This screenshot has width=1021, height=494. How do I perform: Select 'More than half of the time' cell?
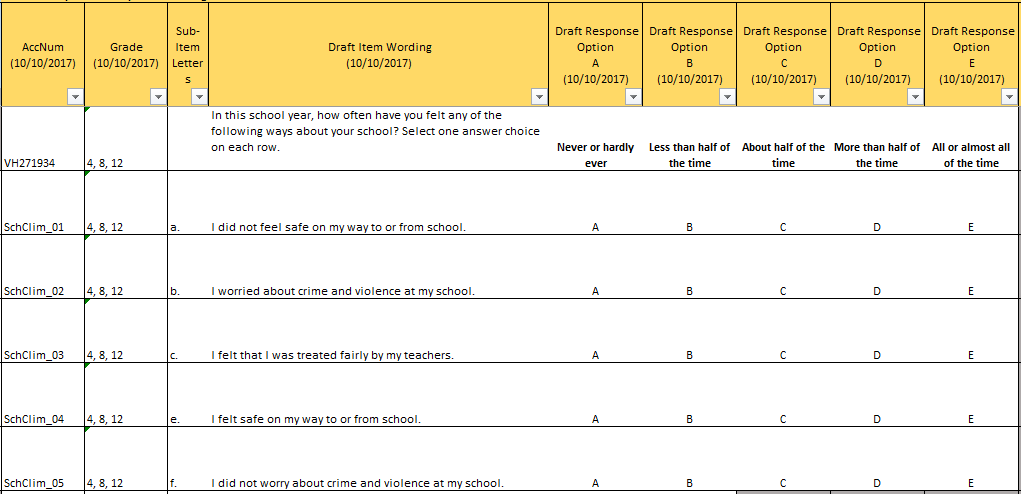(x=877, y=139)
